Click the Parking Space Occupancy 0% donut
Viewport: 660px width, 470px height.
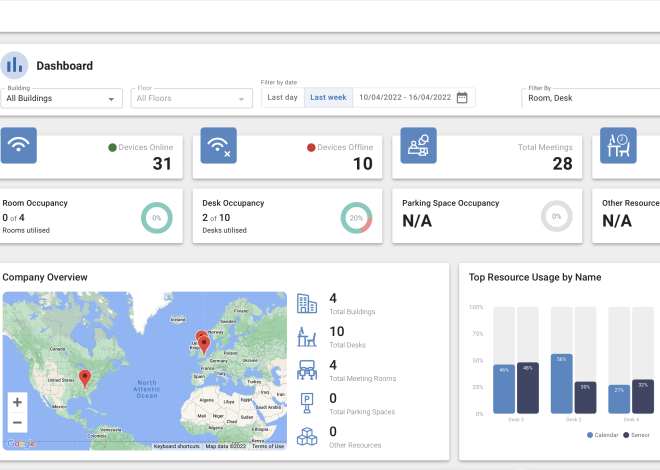tap(556, 216)
